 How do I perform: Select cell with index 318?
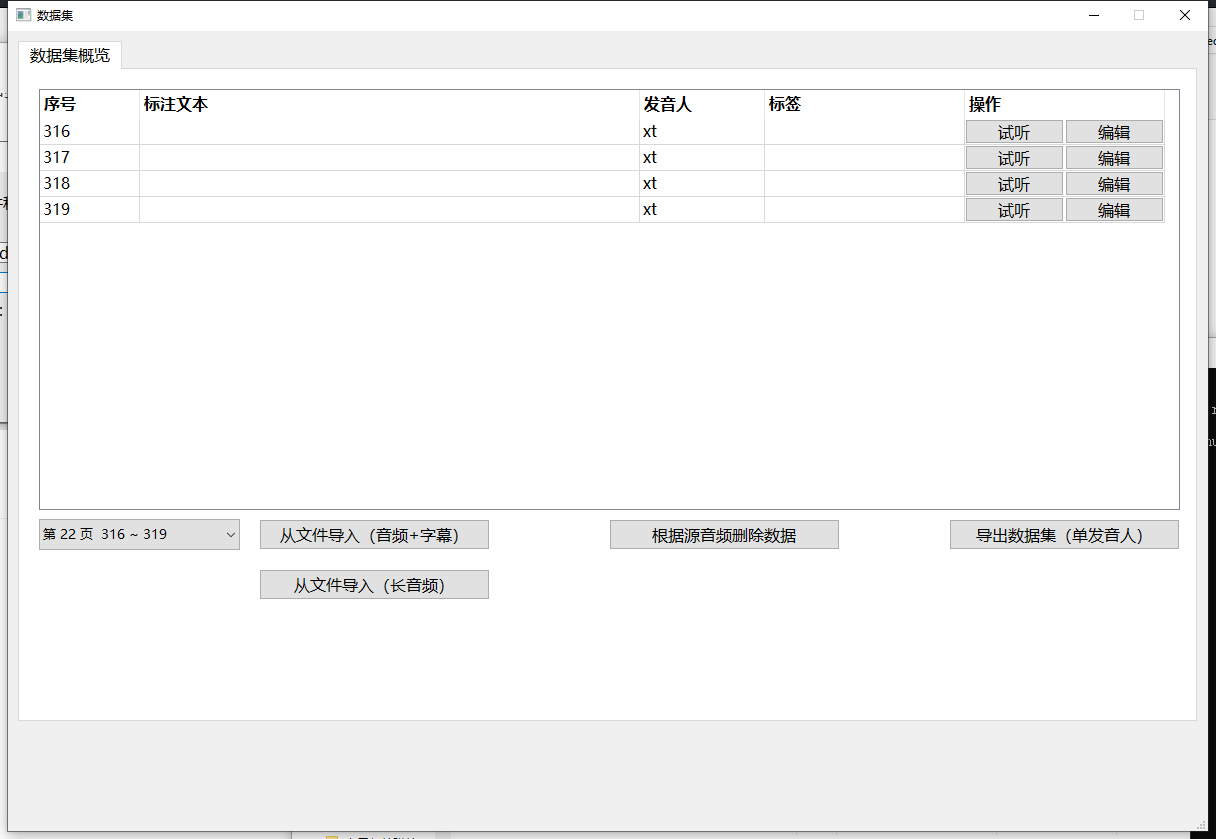point(90,183)
